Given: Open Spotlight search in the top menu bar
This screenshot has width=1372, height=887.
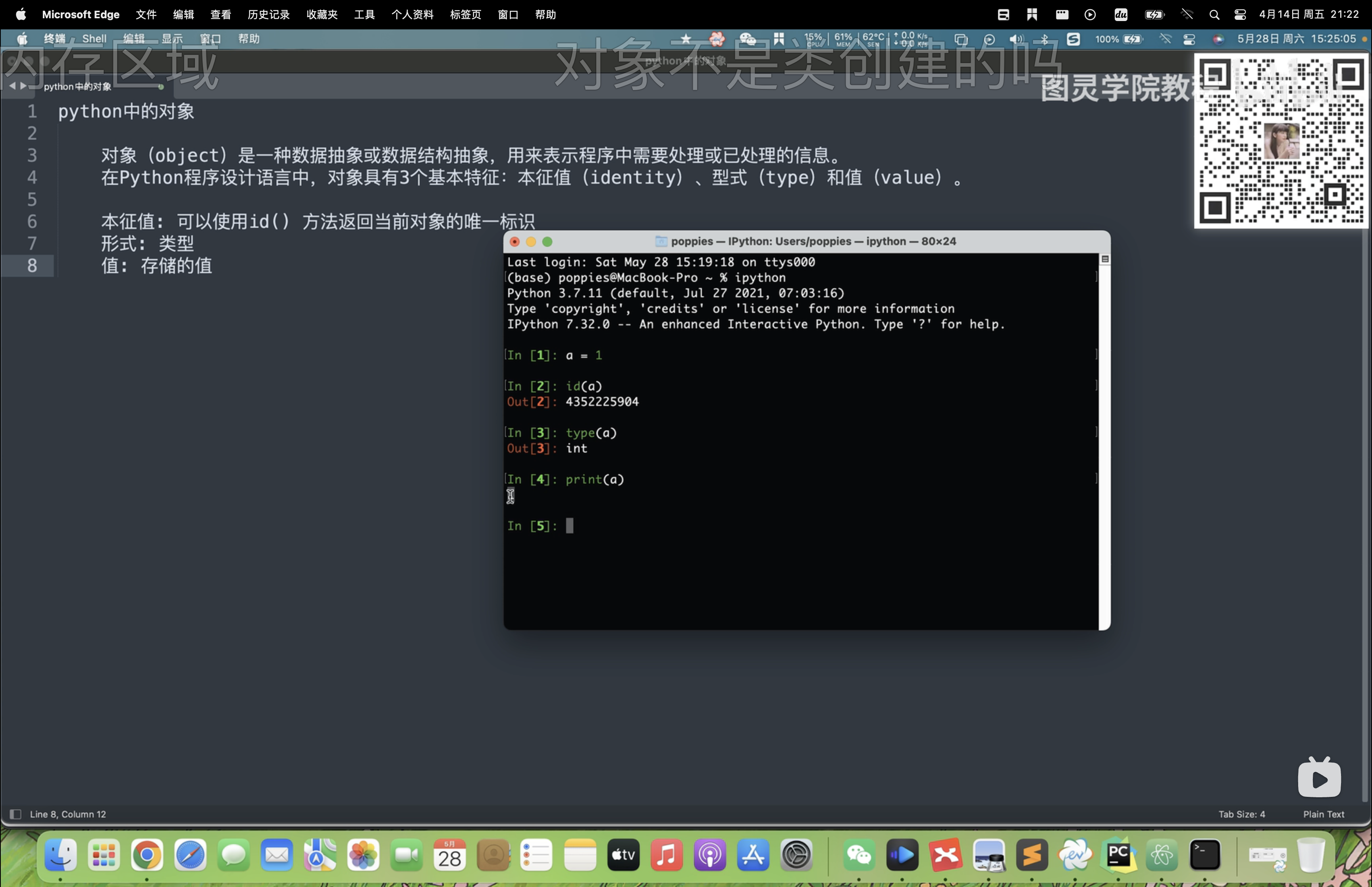Looking at the screenshot, I should pyautogui.click(x=1214, y=14).
